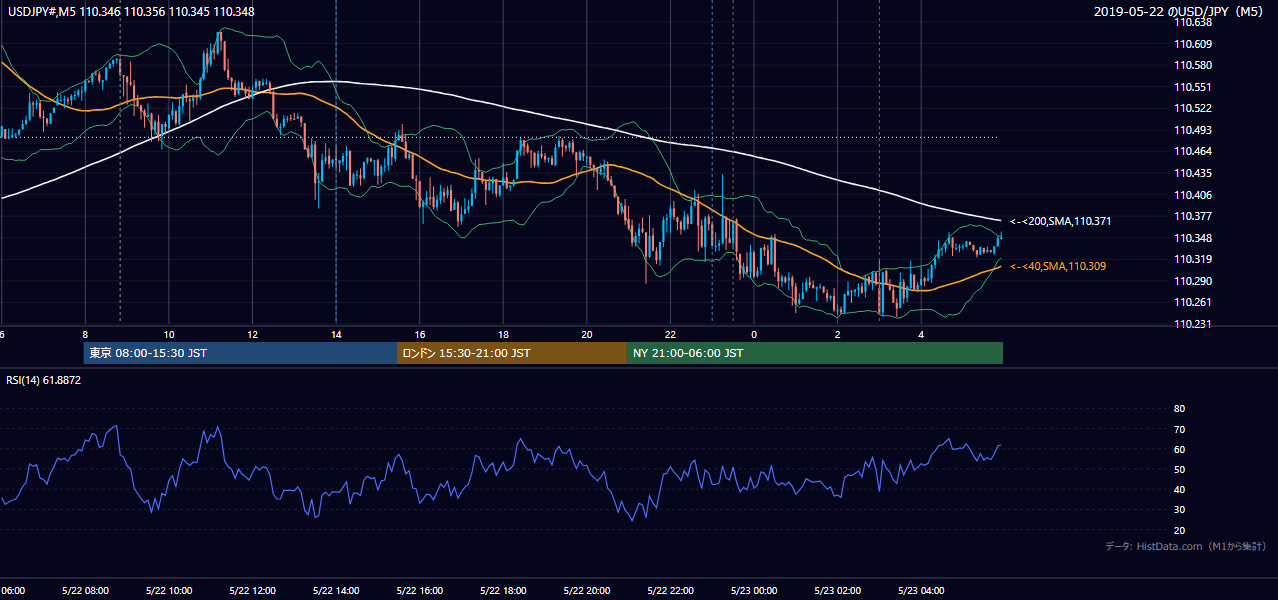Click price axis value 110.348
Screen dimensions: 1278x600
point(1194,238)
